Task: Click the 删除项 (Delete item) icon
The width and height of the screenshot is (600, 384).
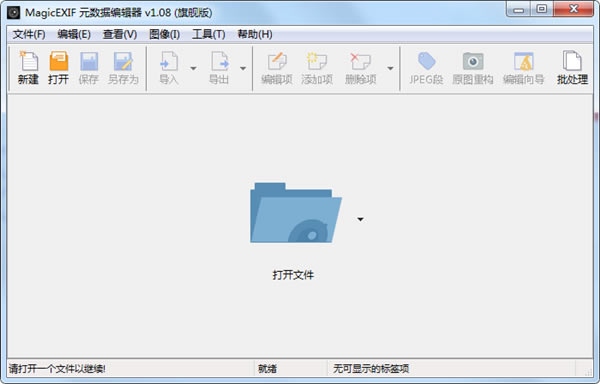Action: click(360, 68)
